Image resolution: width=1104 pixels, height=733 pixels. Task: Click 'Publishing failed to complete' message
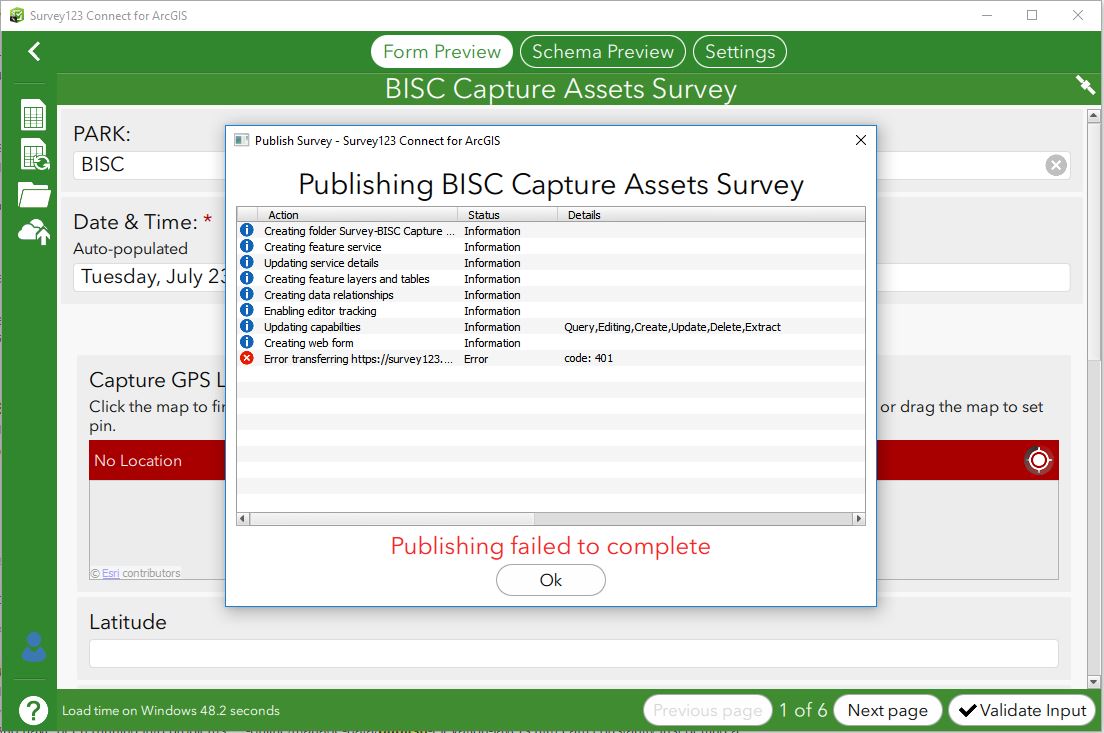pyautogui.click(x=551, y=546)
